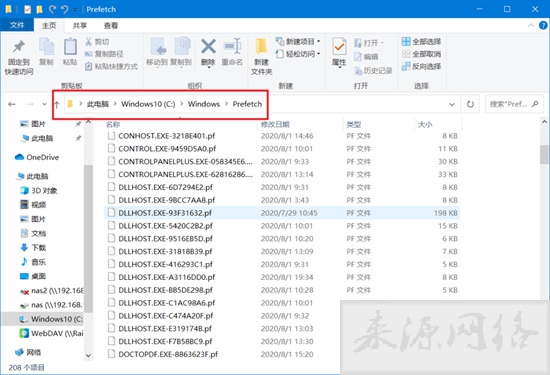Click Windows in the address breadcrumb
The height and width of the screenshot is (375, 550).
pyautogui.click(x=204, y=104)
